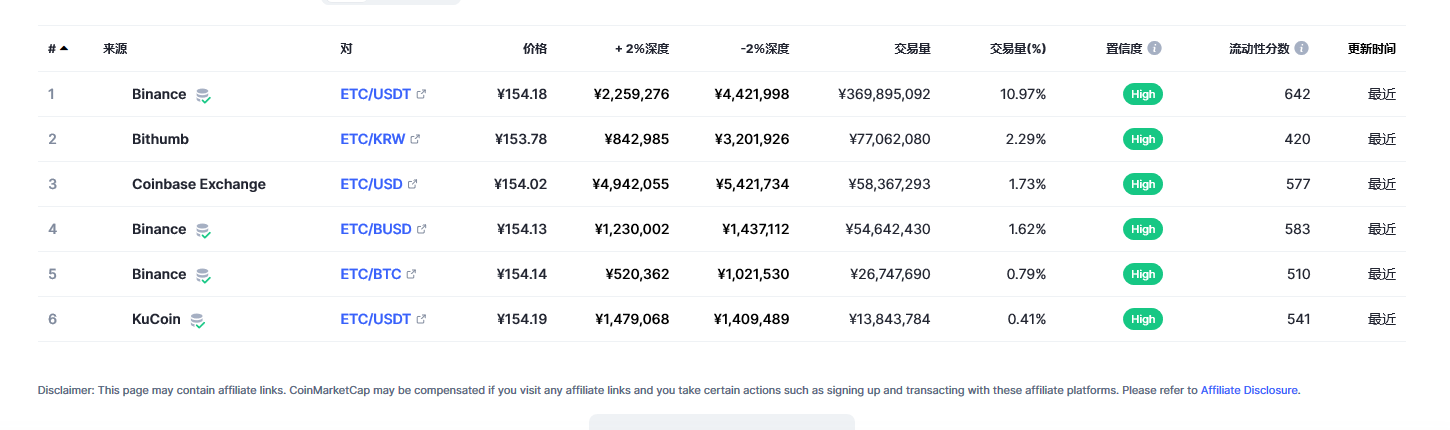Open the KuCoin ETC/USDT pair link
The image size is (1450, 430).
pos(375,319)
